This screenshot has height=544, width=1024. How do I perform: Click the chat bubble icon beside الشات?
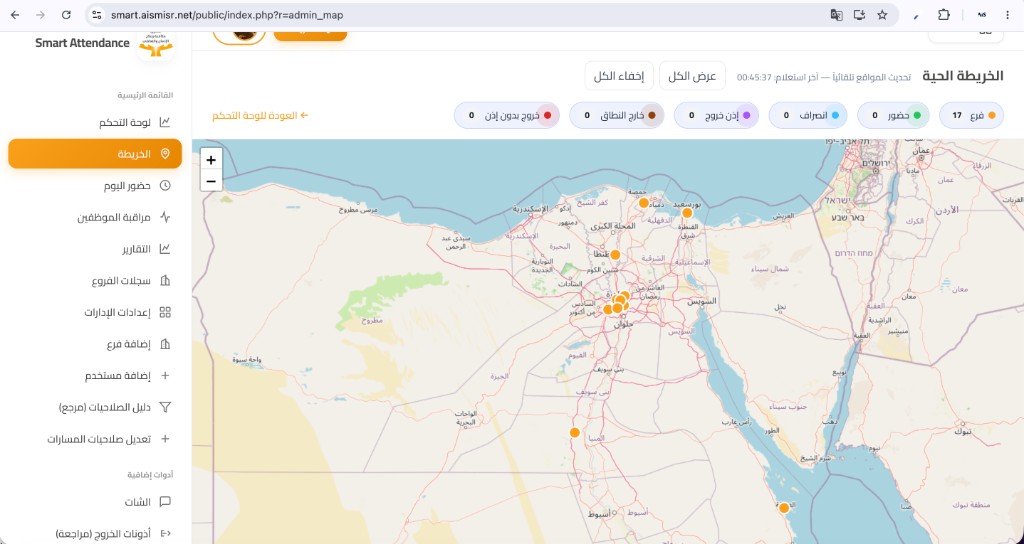pos(165,502)
